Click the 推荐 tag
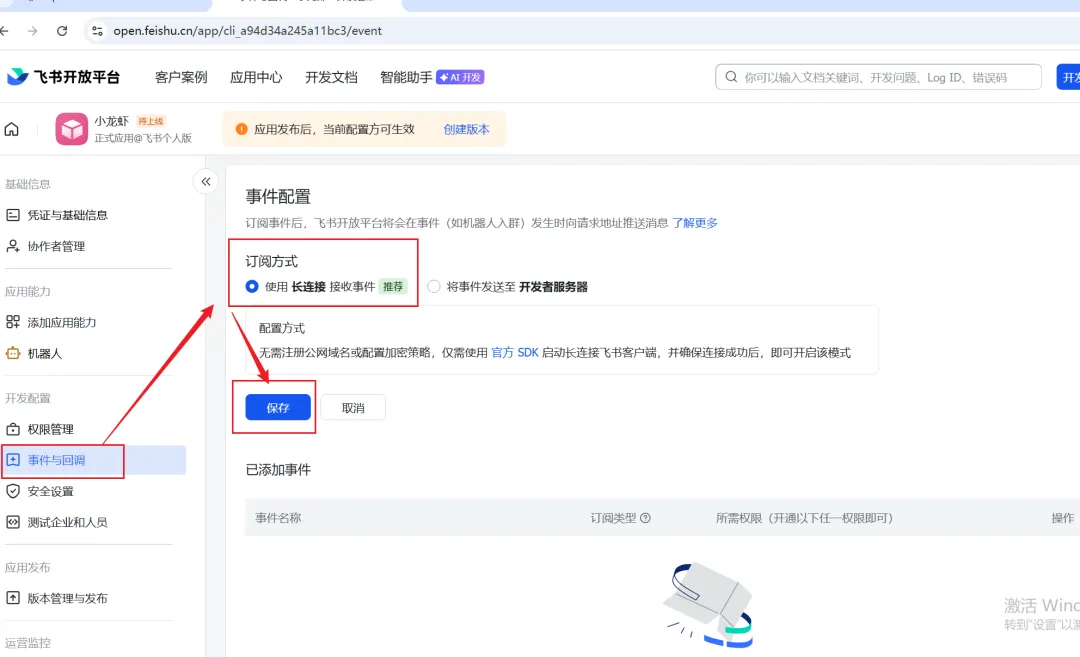Screen dimensions: 1080x657 393,286
